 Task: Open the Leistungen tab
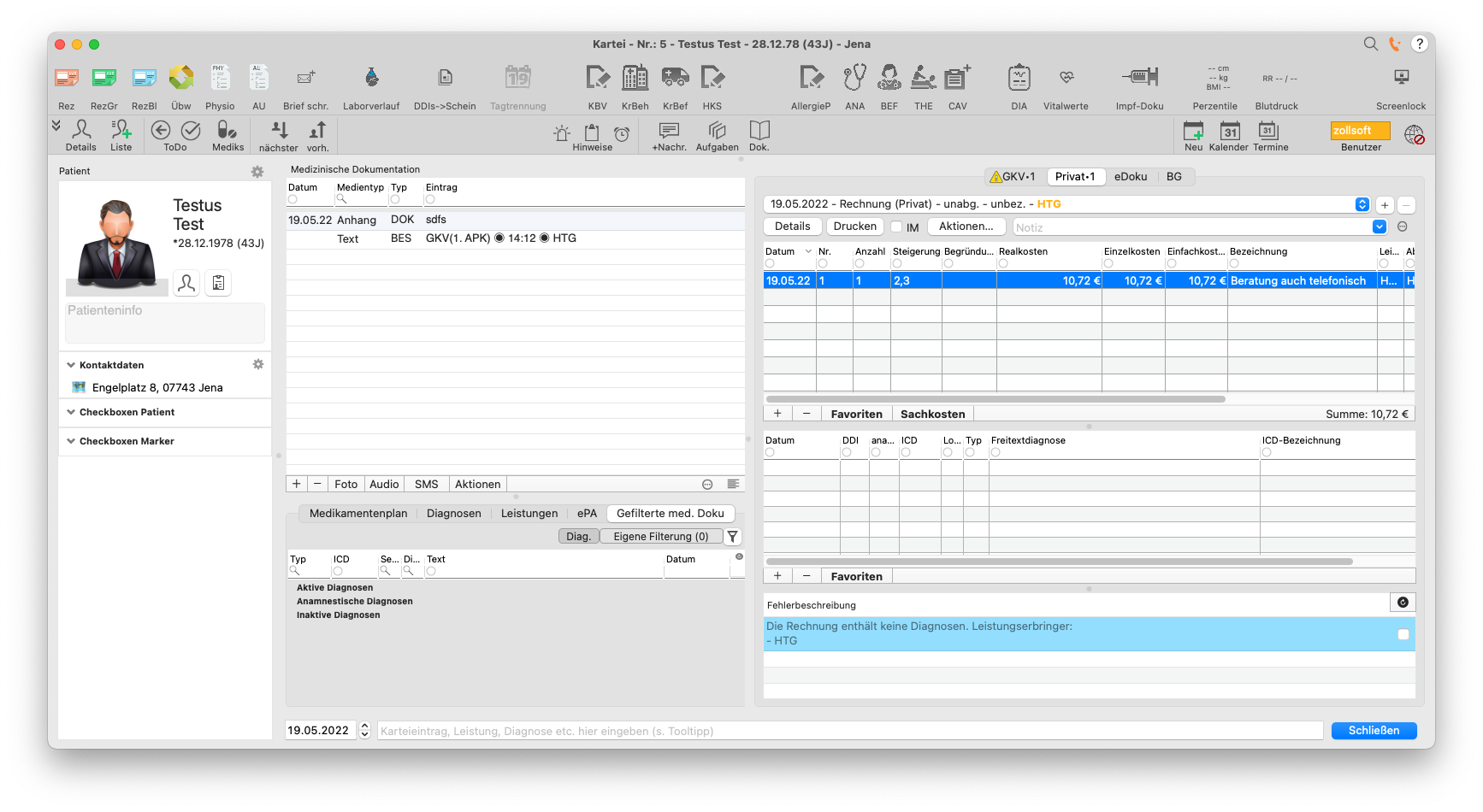pyautogui.click(x=529, y=514)
